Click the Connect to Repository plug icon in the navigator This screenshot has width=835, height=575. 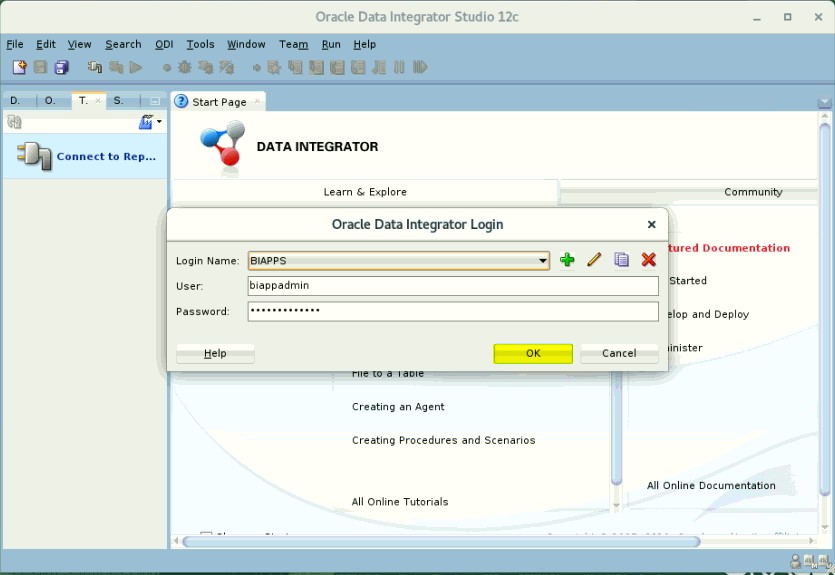[34, 156]
